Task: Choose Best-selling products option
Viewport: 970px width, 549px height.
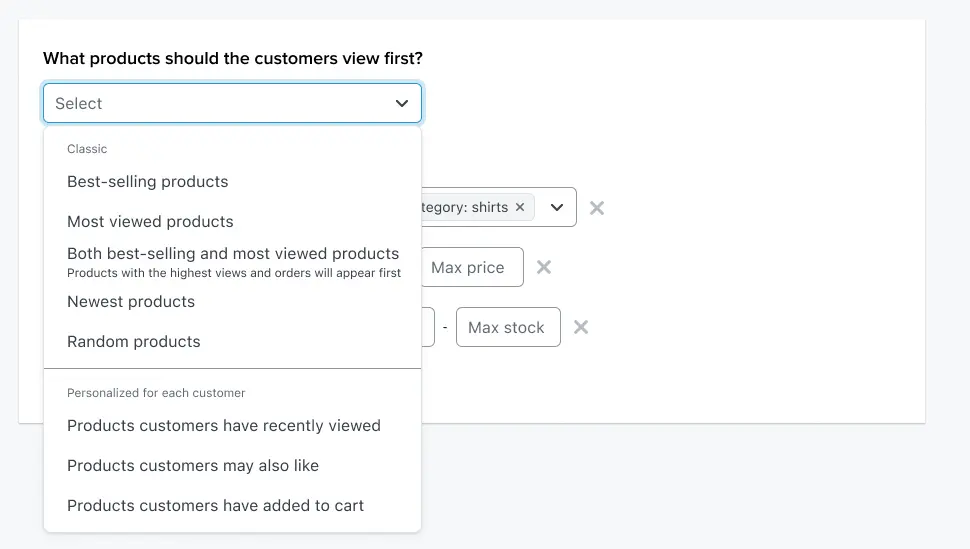Action: click(x=148, y=182)
